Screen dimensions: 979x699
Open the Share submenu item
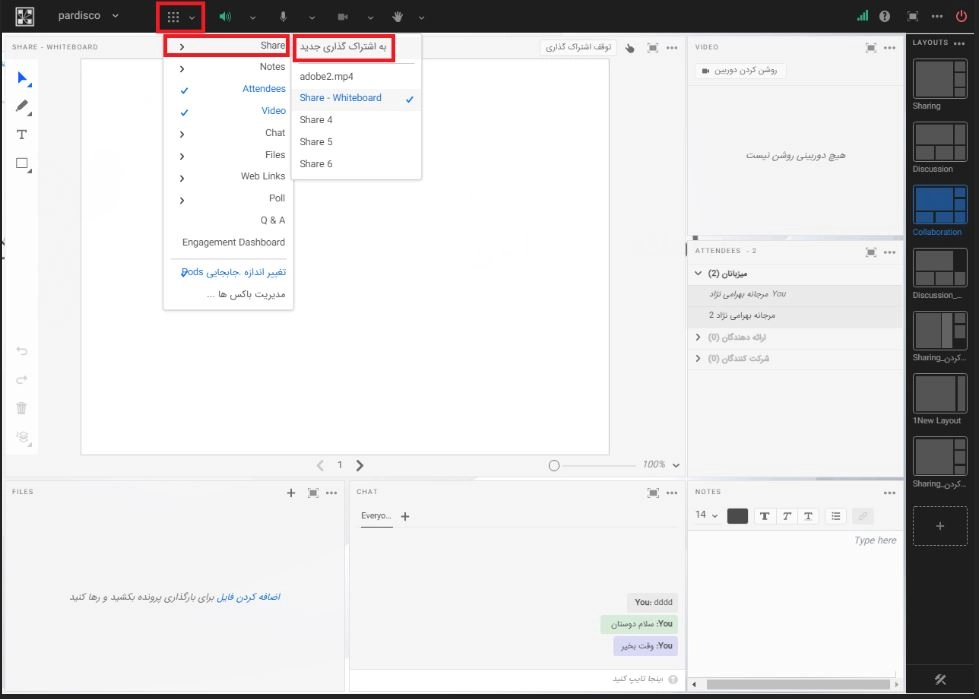229,46
